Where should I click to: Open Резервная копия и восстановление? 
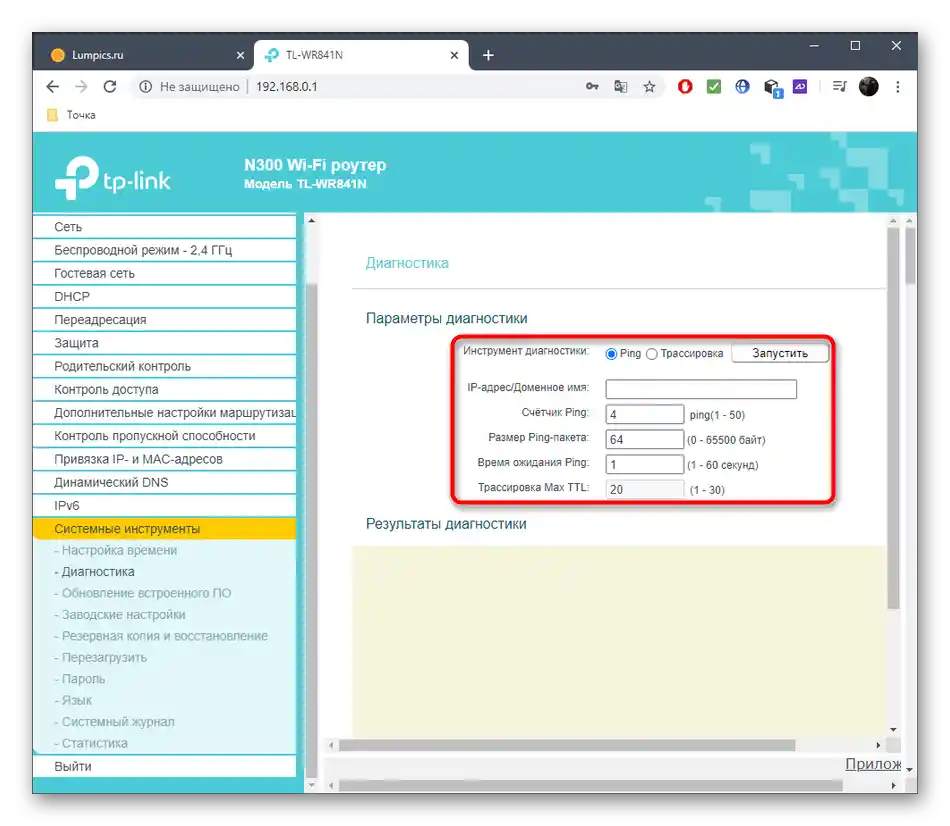click(161, 636)
